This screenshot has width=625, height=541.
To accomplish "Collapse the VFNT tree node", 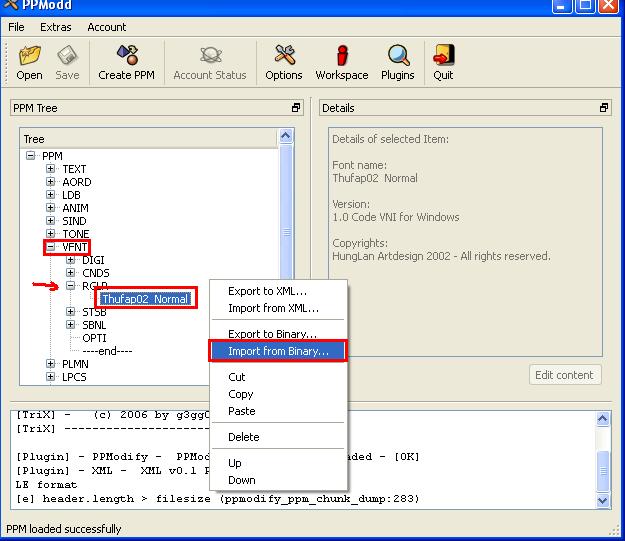I will coord(50,247).
